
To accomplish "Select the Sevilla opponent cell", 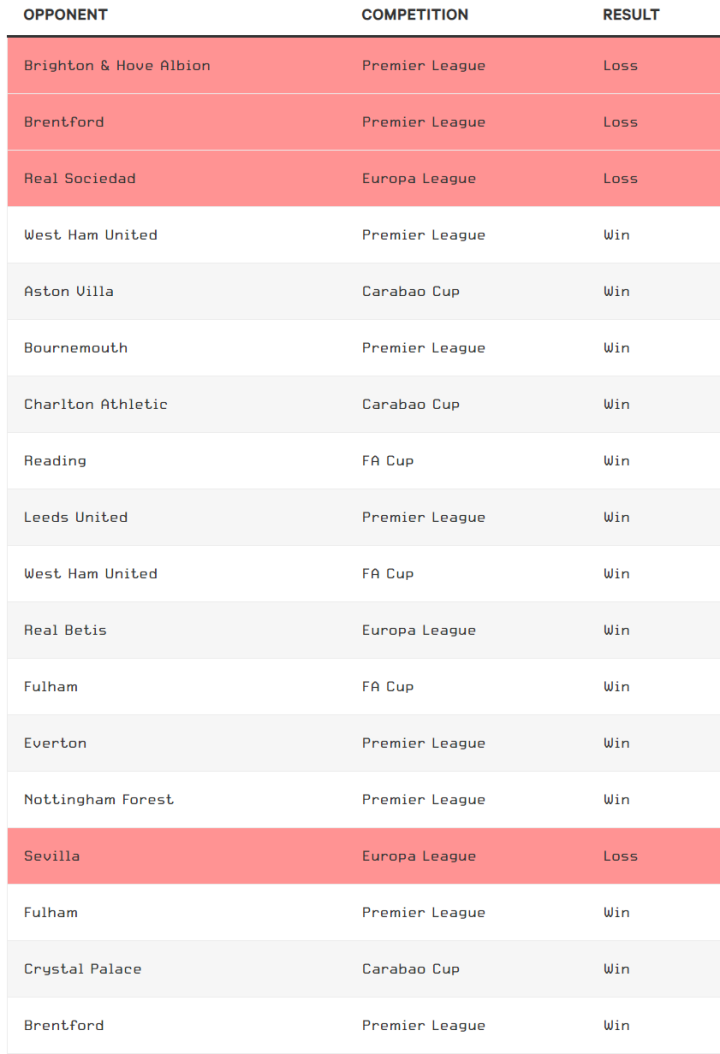I will (x=52, y=857).
